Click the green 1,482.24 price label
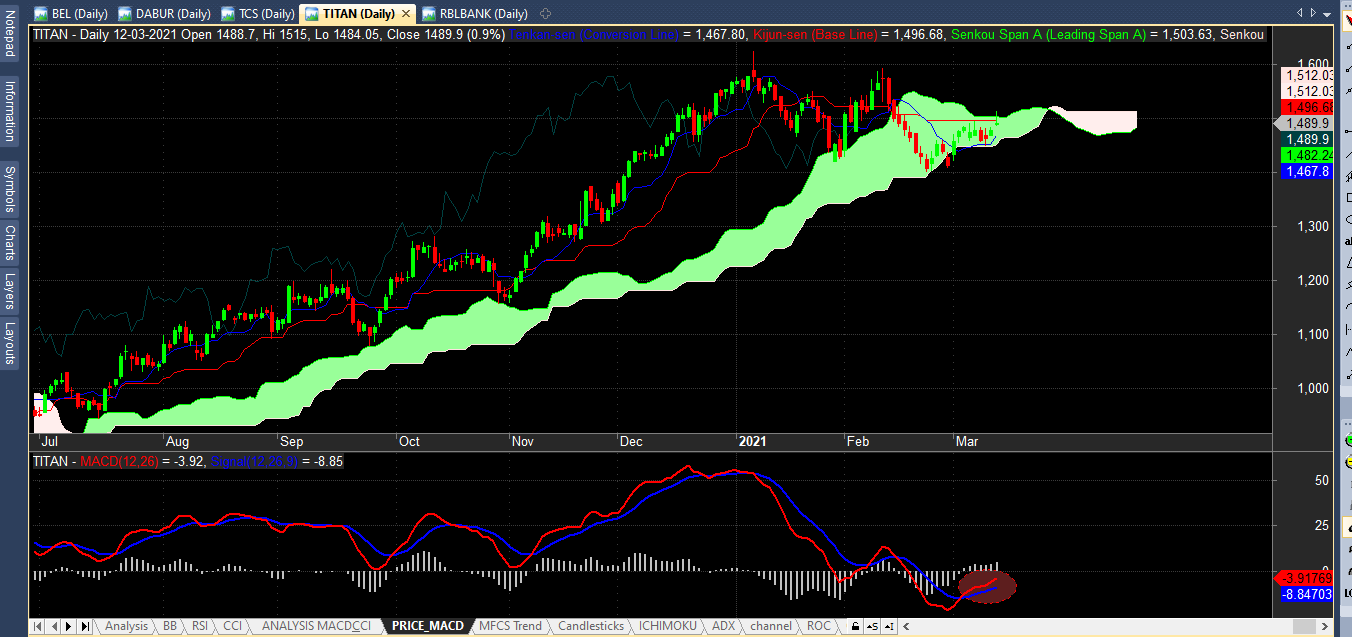The width and height of the screenshot is (1352, 637). (x=1309, y=155)
